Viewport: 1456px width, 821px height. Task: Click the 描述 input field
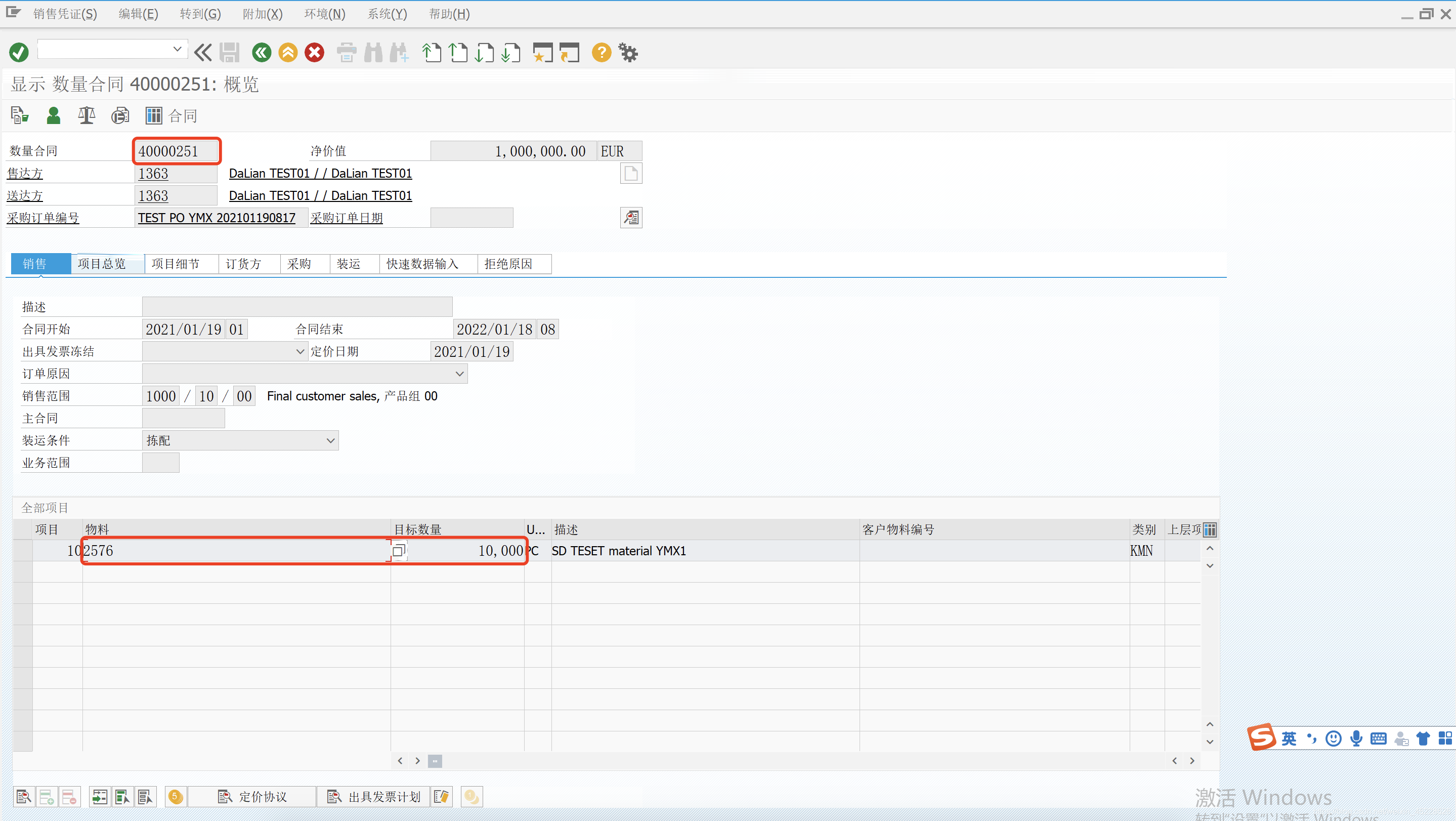(x=297, y=307)
